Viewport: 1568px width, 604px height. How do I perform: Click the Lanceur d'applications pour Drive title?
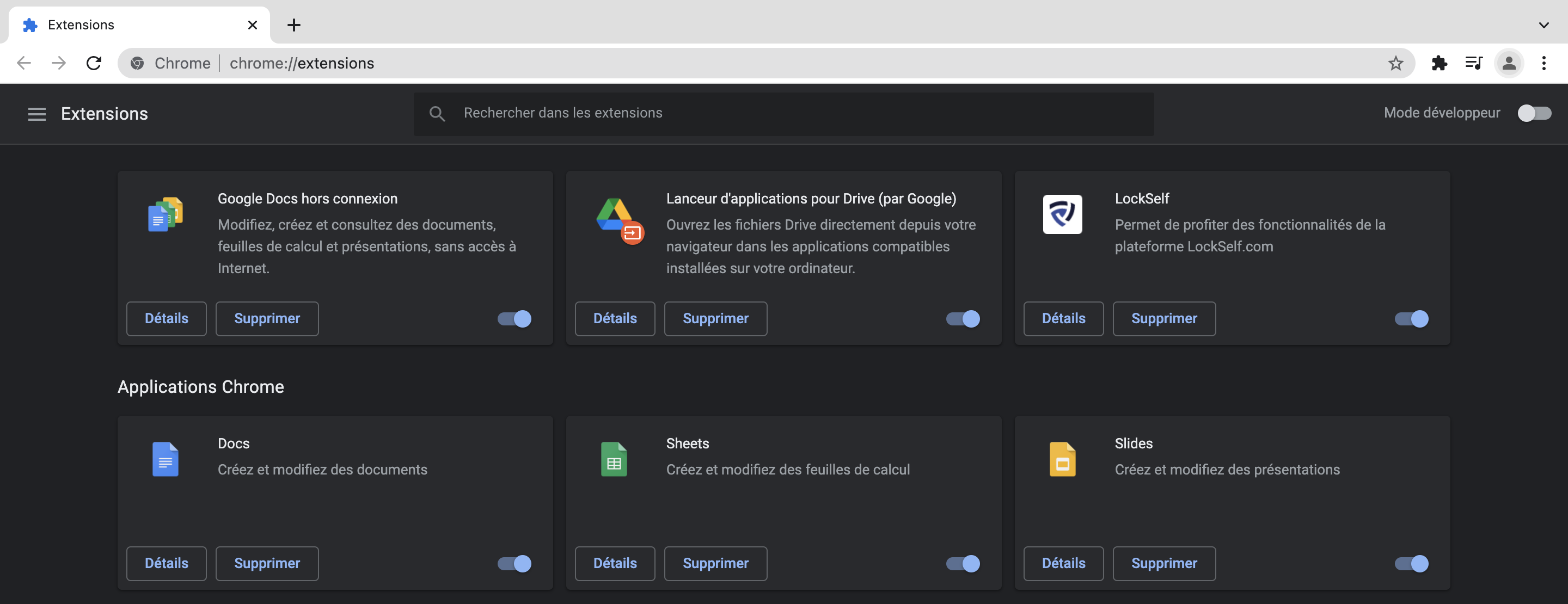click(811, 199)
